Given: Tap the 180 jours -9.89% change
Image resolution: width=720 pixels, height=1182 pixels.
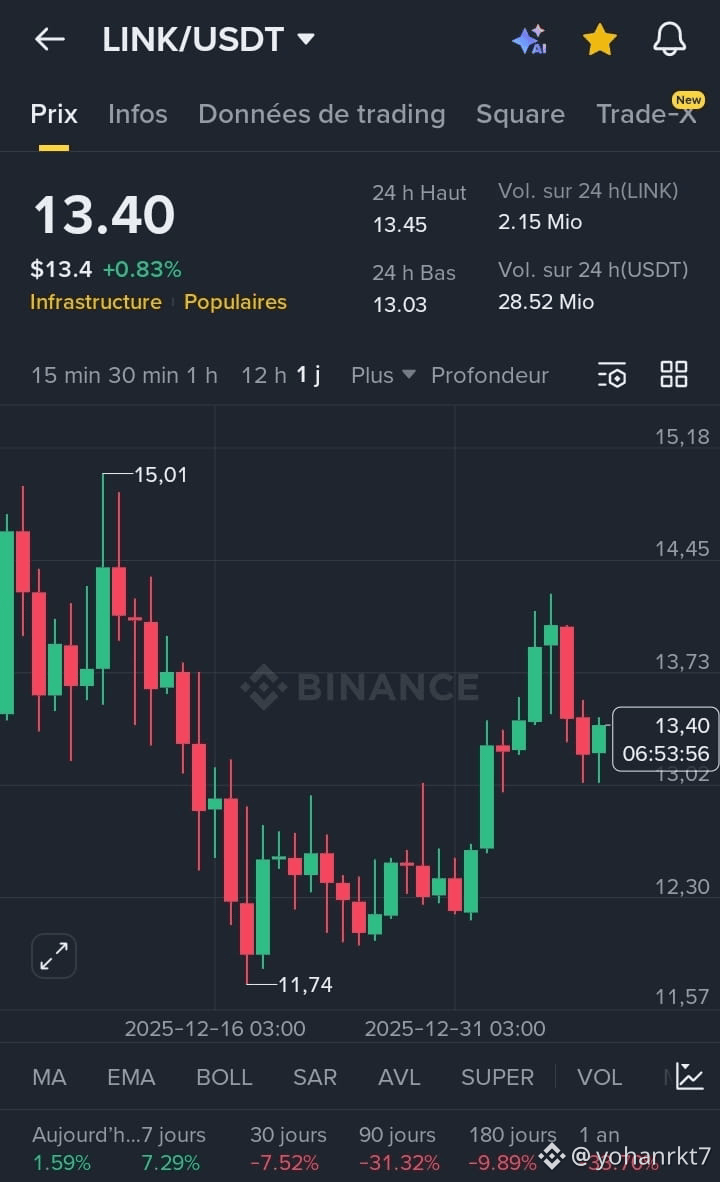Looking at the screenshot, I should point(512,1149).
